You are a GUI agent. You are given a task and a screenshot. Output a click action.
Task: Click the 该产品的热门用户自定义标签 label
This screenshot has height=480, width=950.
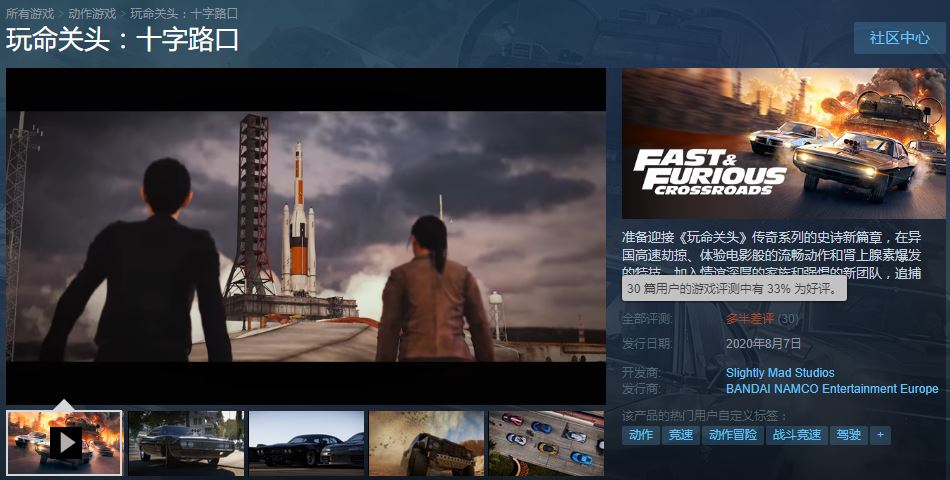pos(705,416)
